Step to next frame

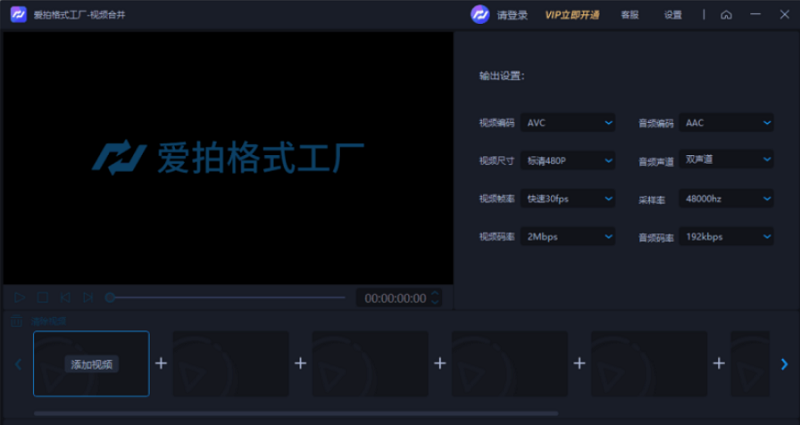pos(88,297)
